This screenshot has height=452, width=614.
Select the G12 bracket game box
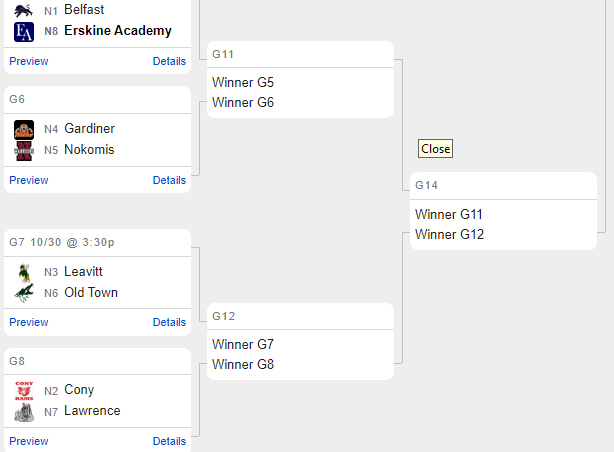300,342
